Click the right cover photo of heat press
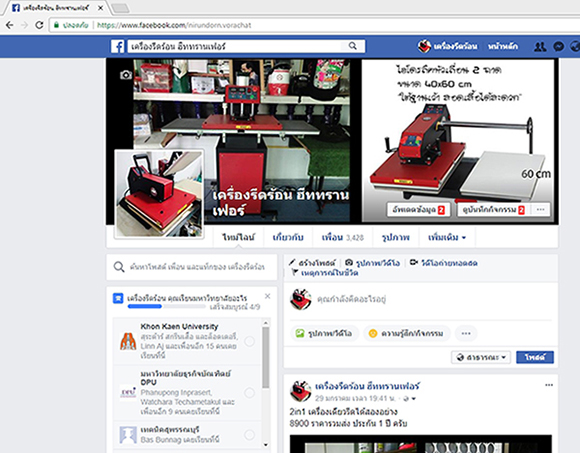 (458, 141)
